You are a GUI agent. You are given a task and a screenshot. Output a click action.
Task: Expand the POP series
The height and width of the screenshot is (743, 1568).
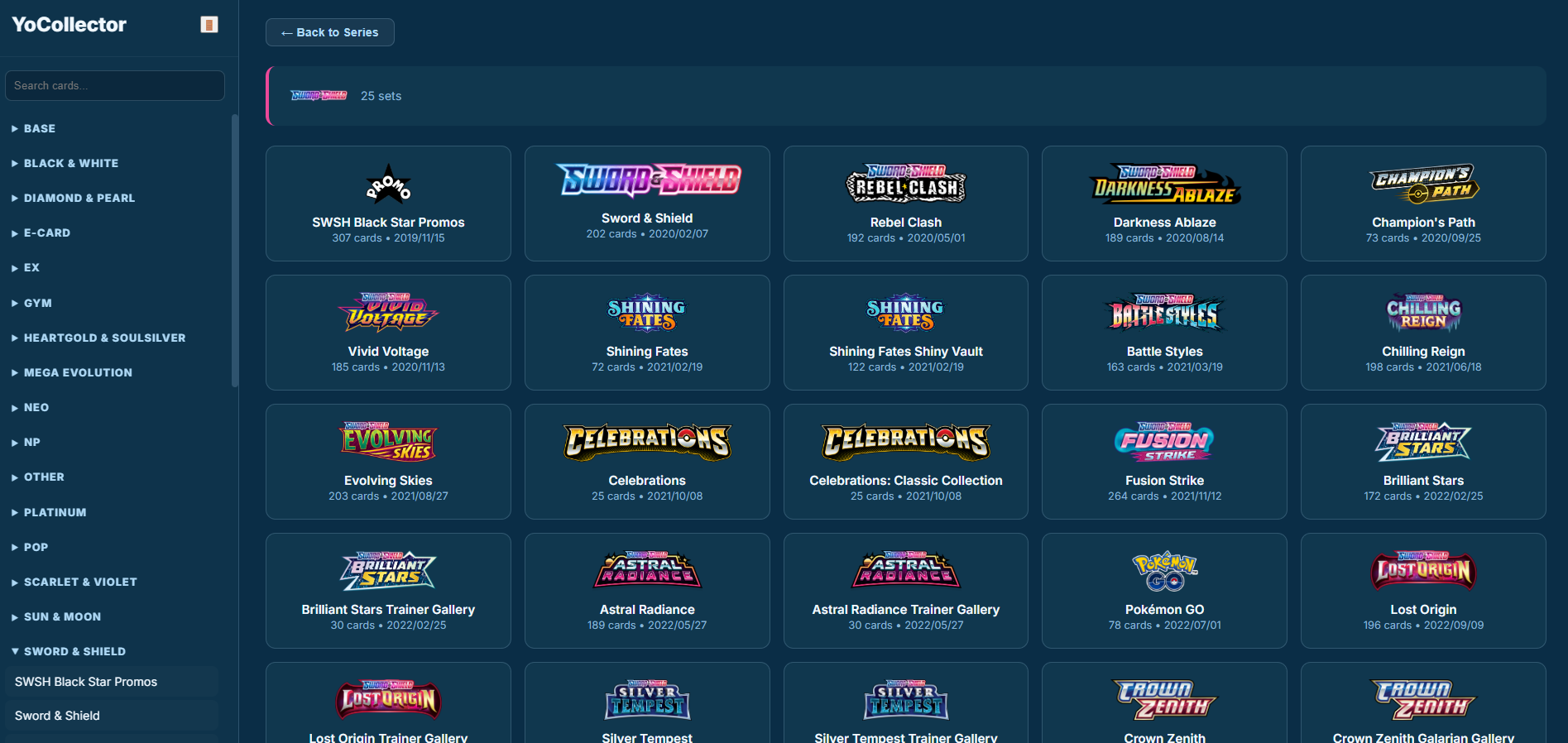tap(115, 547)
